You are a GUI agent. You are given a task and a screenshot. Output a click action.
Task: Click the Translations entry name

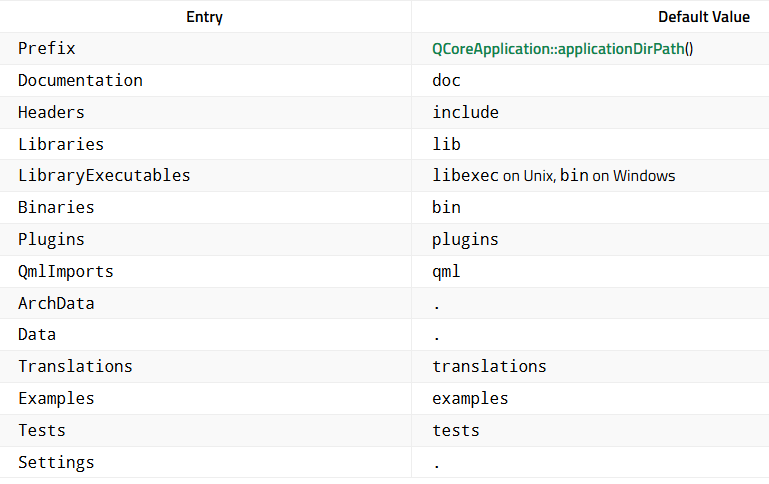pyautogui.click(x=75, y=366)
